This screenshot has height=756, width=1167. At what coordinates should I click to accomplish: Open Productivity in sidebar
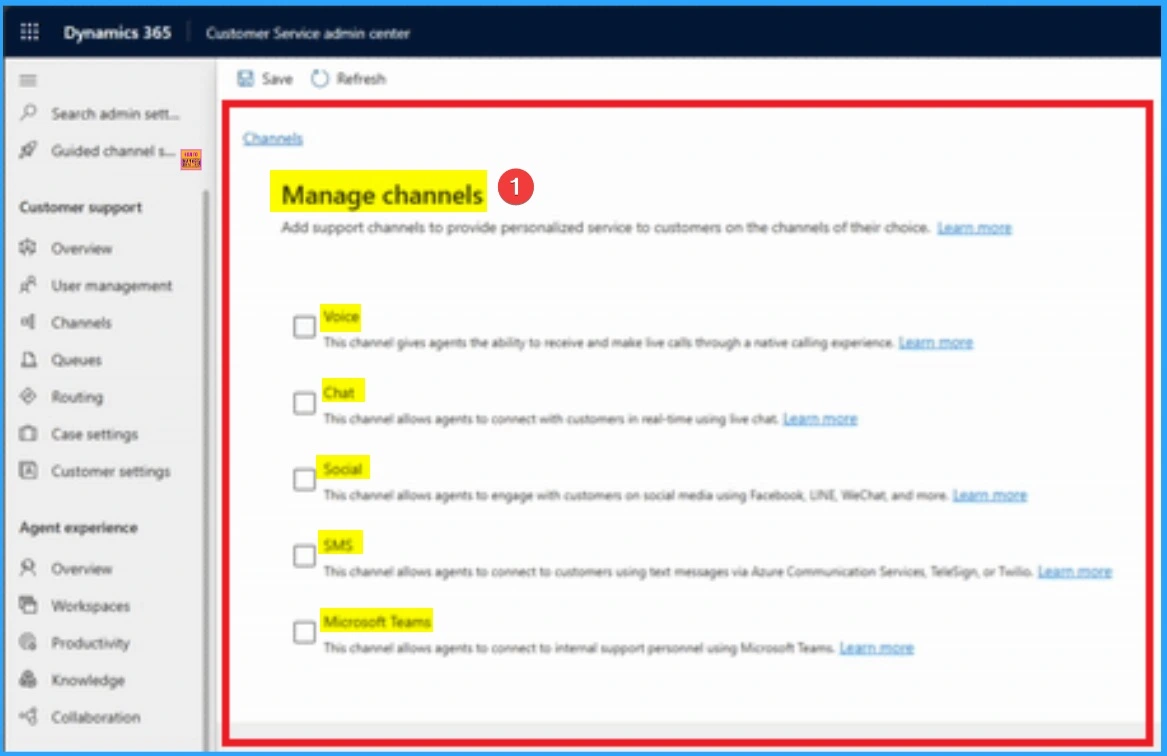[x=91, y=643]
